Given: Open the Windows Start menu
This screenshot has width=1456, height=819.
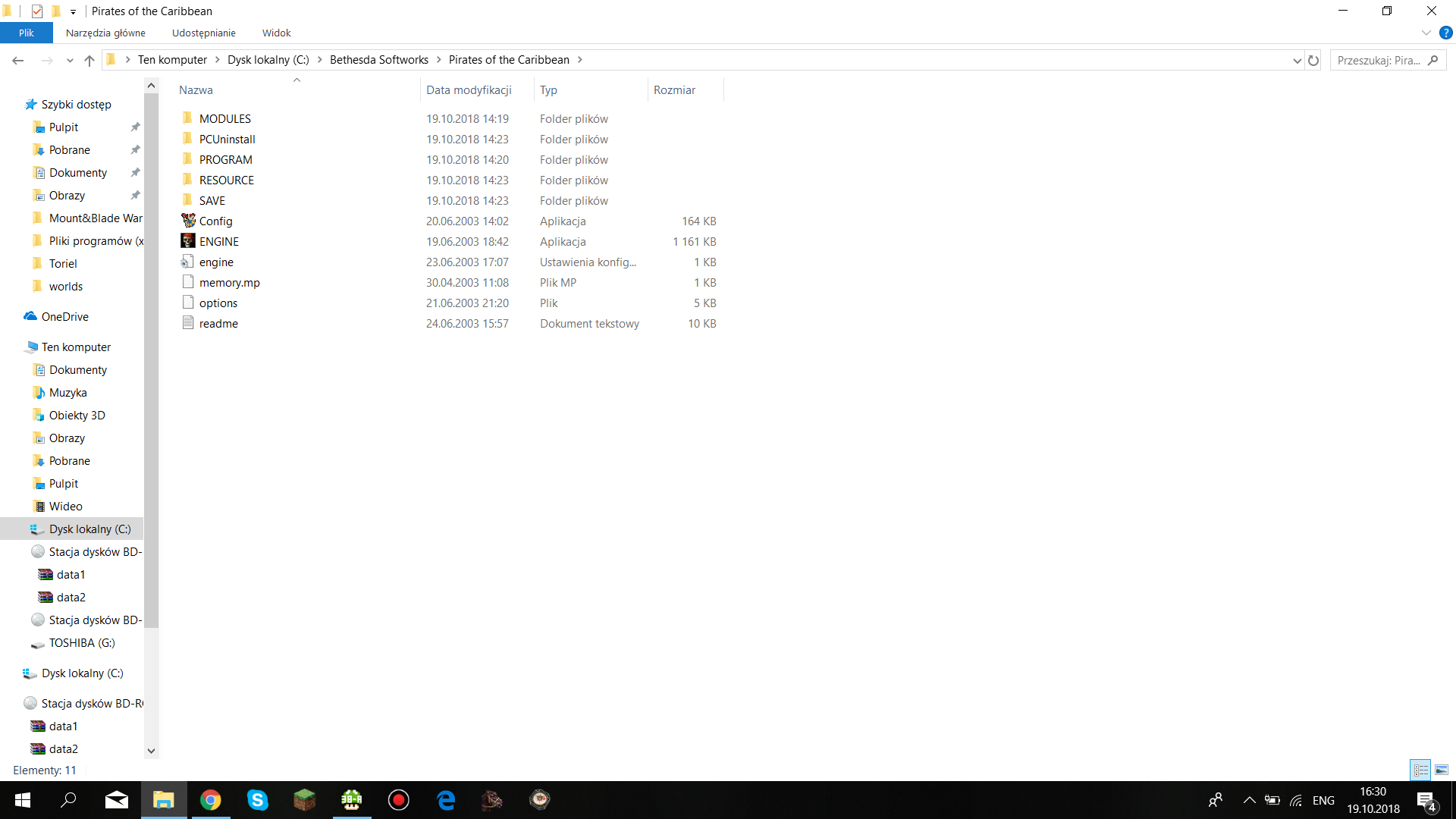Looking at the screenshot, I should coord(23,800).
